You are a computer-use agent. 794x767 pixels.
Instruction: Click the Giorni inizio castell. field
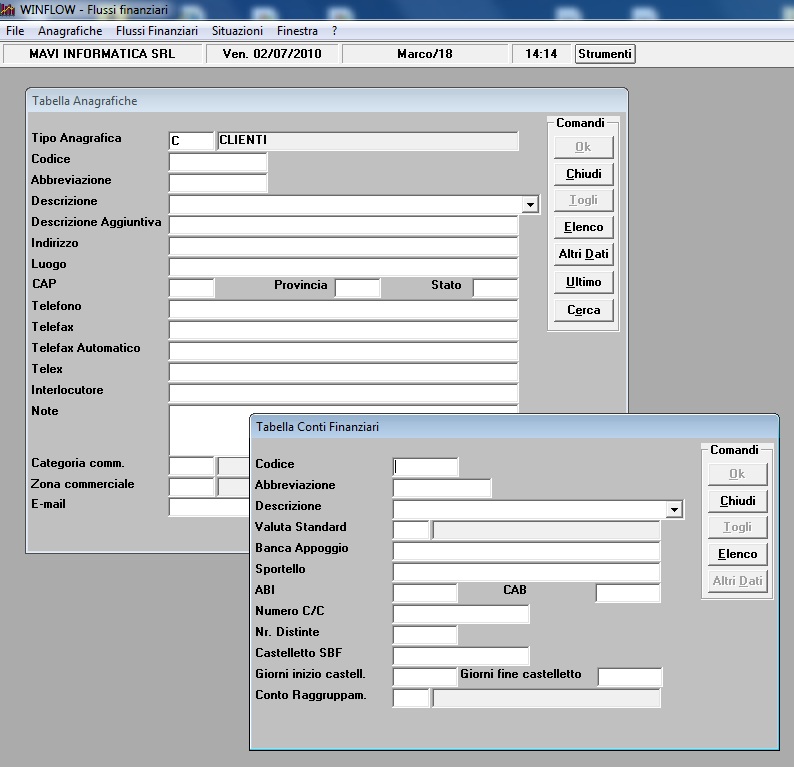click(x=425, y=677)
